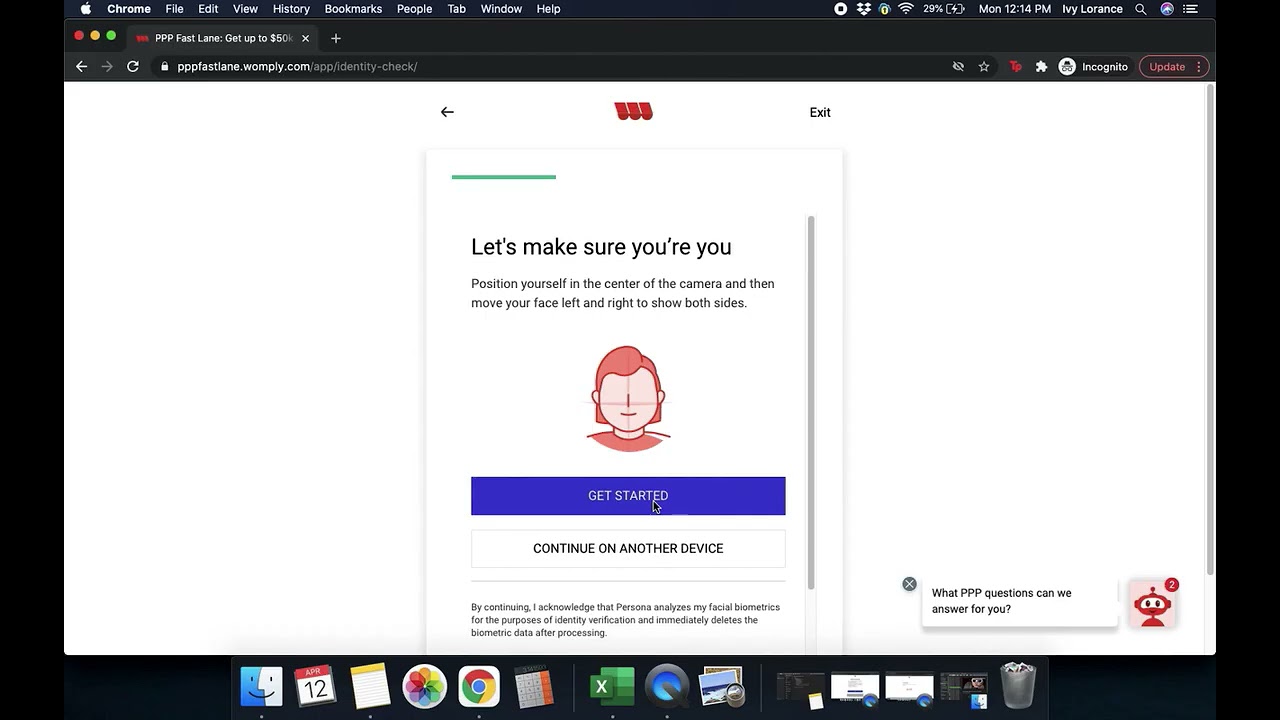The height and width of the screenshot is (720, 1280).
Task: Open Microsoft Excel from the dock
Action: pyautogui.click(x=612, y=687)
